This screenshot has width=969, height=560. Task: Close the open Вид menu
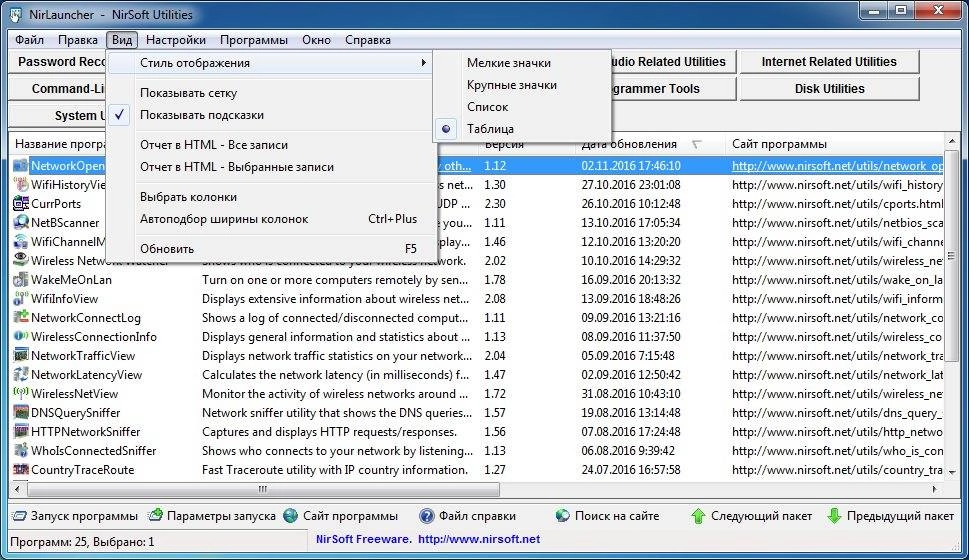[122, 40]
